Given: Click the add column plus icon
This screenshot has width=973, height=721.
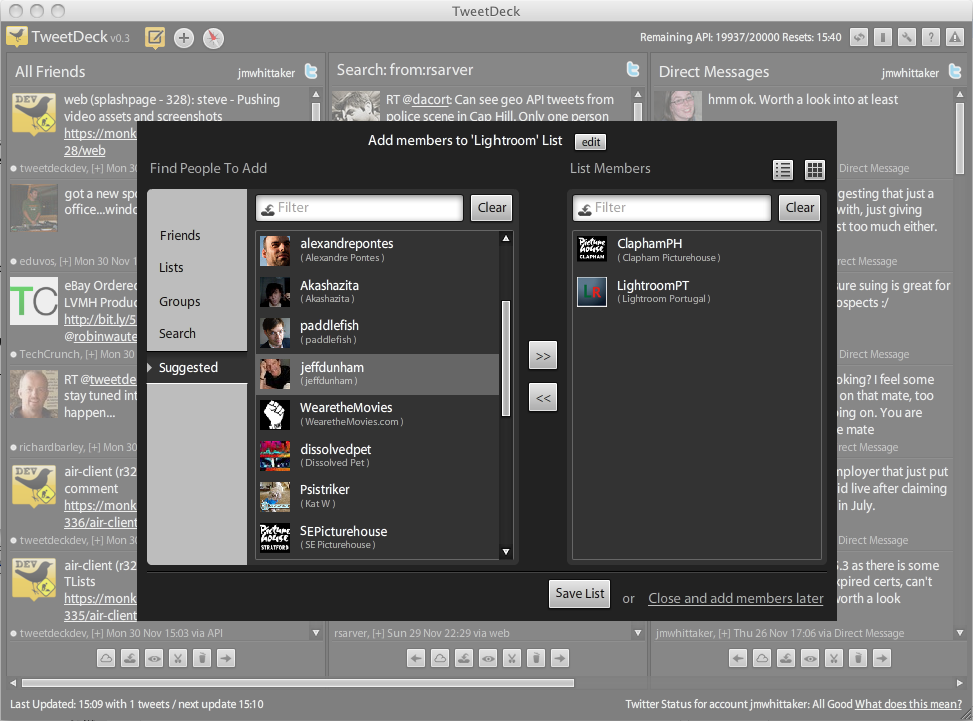Looking at the screenshot, I should (x=184, y=38).
